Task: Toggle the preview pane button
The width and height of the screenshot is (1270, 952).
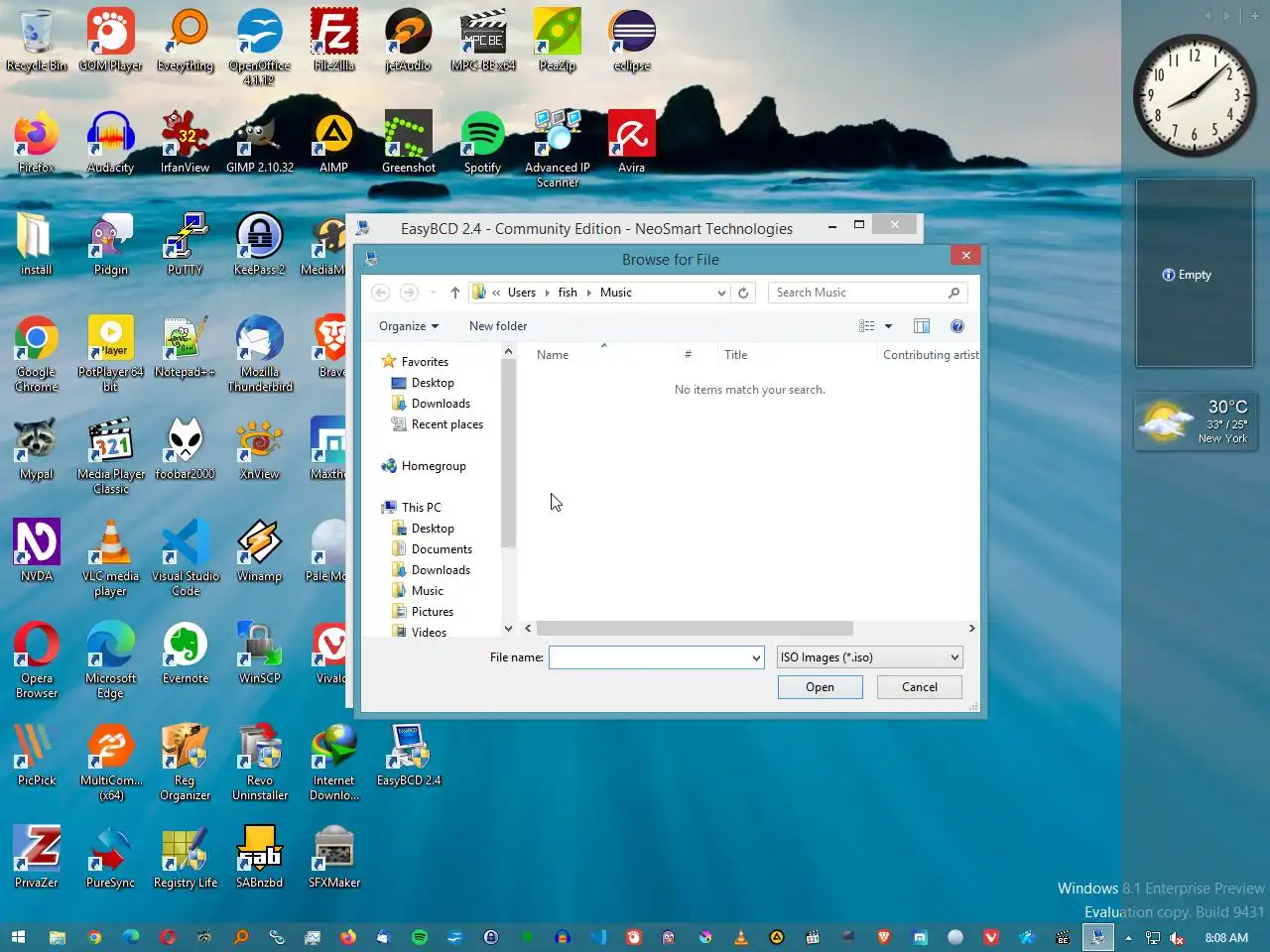Action: click(x=922, y=326)
